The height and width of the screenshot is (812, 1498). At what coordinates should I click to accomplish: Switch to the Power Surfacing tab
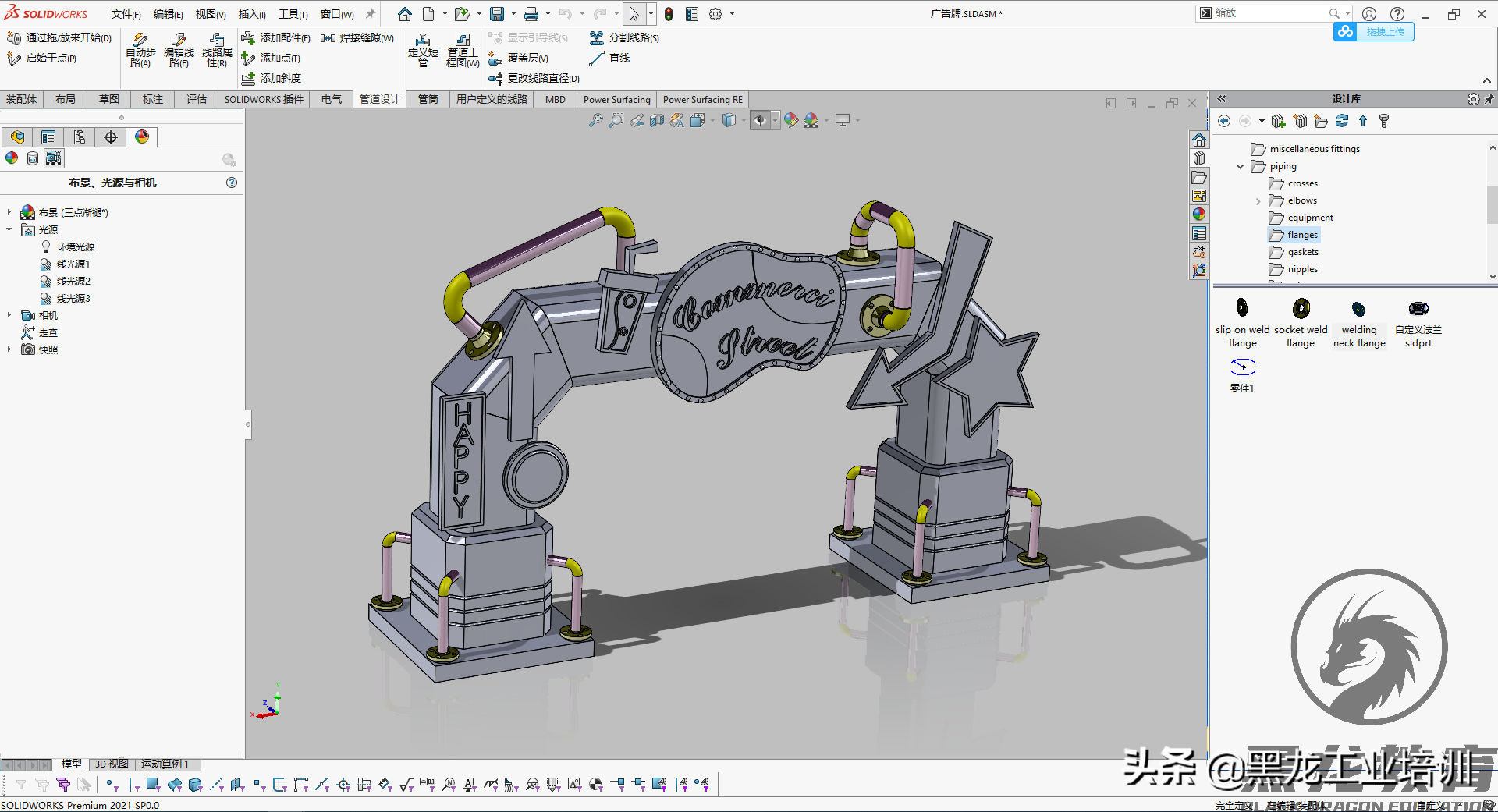pyautogui.click(x=616, y=99)
